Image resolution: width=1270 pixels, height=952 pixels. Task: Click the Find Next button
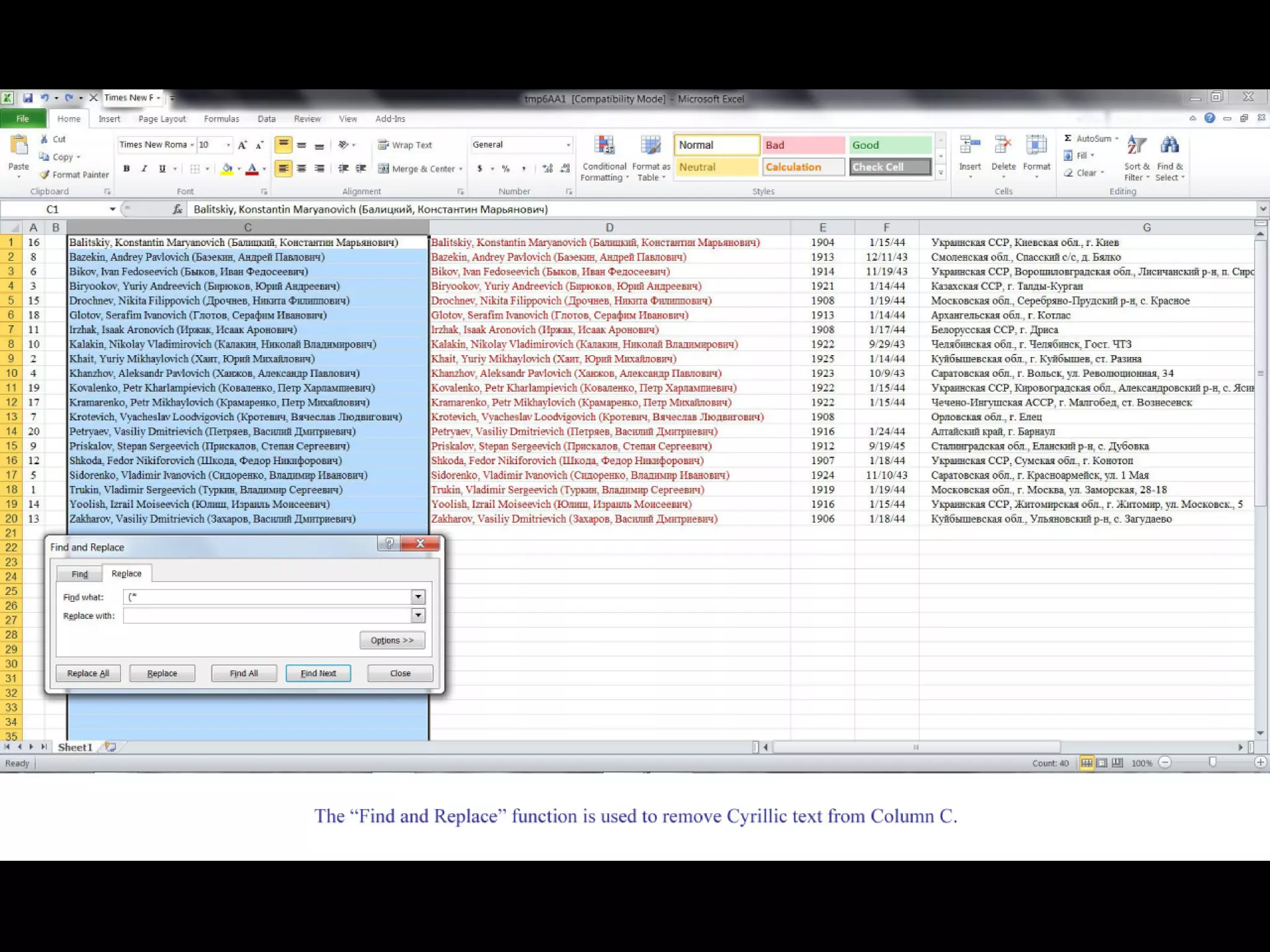[x=318, y=673]
